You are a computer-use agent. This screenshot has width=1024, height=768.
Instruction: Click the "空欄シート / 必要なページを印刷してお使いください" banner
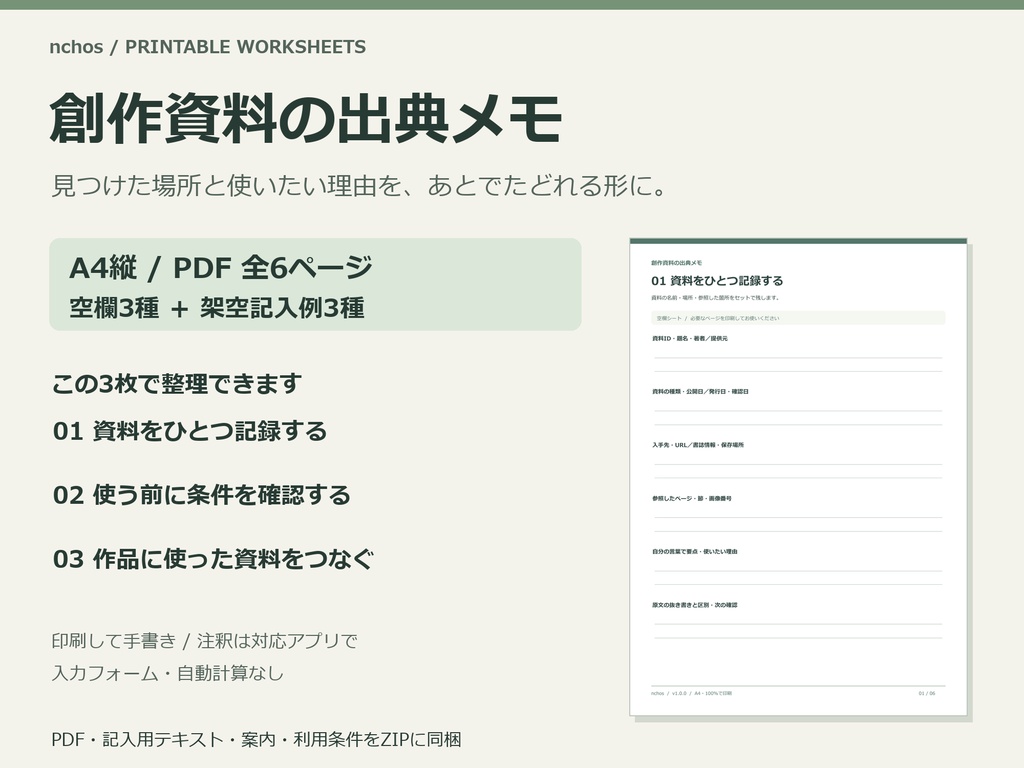[x=797, y=318]
